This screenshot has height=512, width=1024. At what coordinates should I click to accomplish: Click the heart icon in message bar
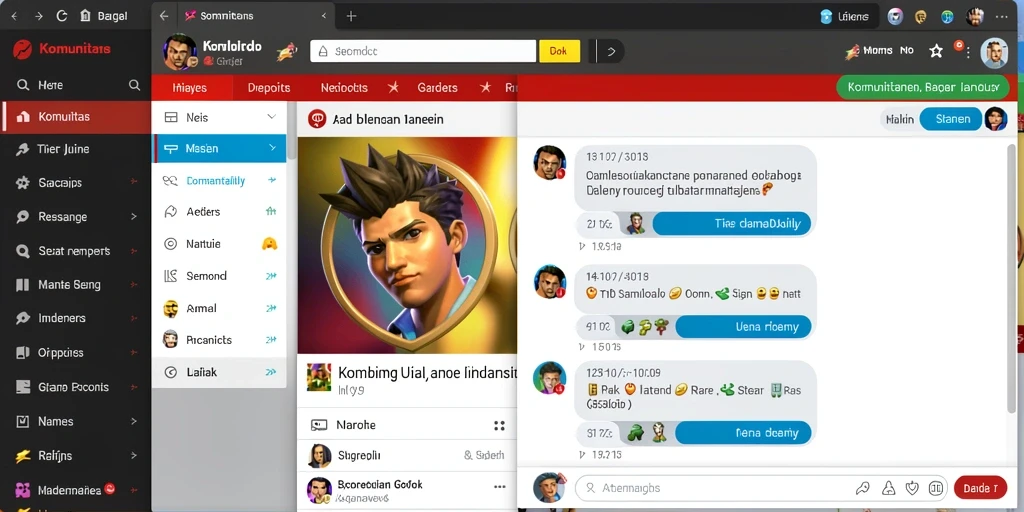tap(912, 488)
